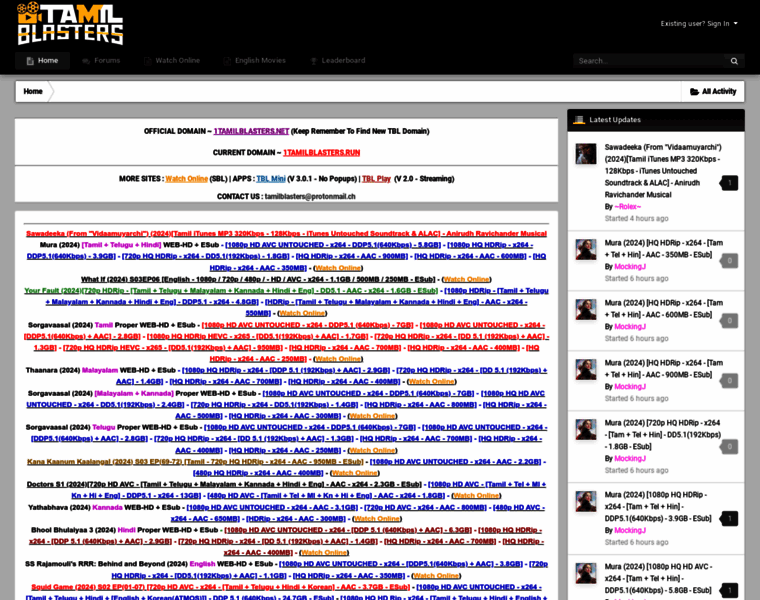
Task: Open Watch Online link after Doctors S1 row
Action: coord(476,496)
